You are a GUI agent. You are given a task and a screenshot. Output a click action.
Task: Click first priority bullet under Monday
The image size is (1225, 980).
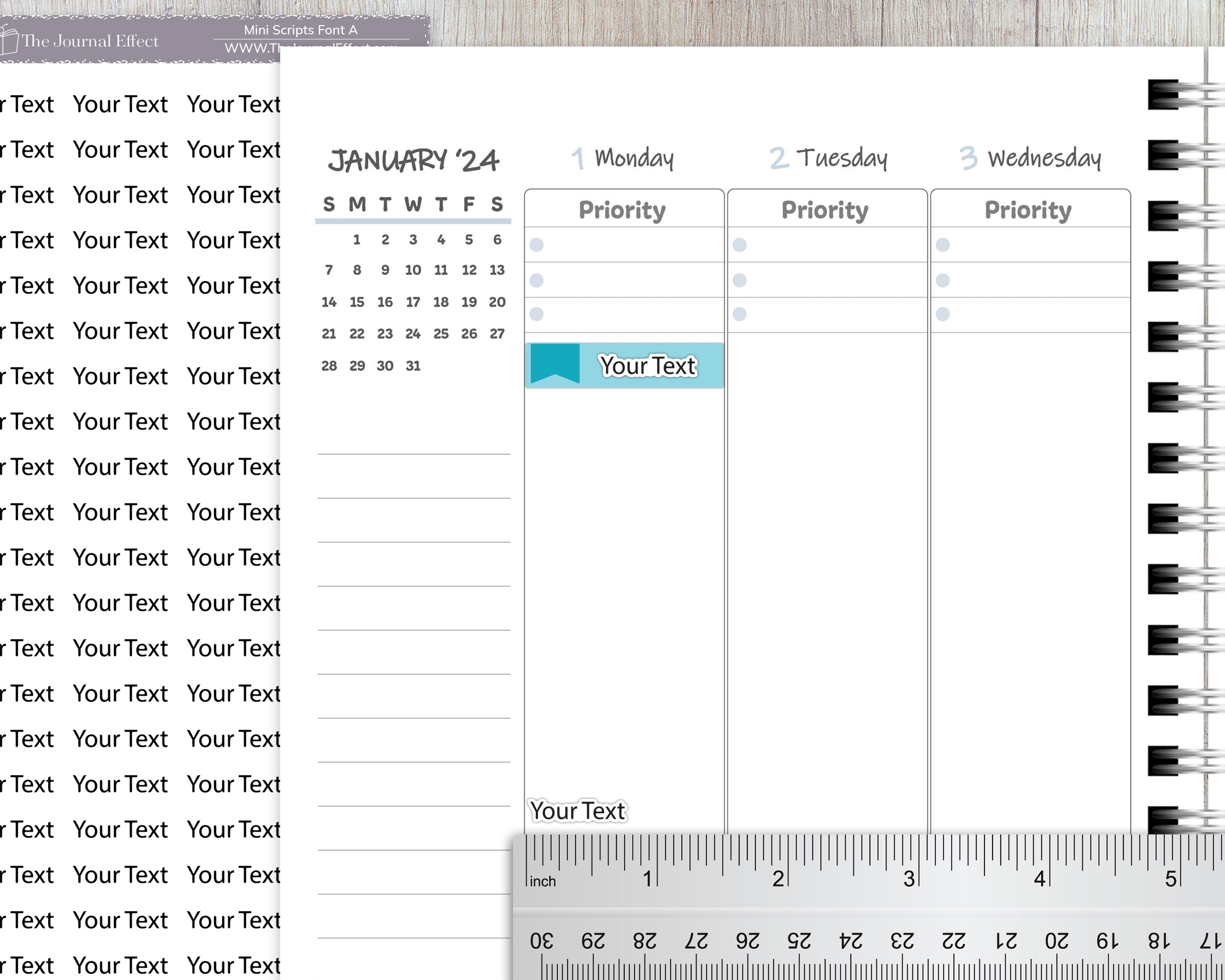point(537,245)
